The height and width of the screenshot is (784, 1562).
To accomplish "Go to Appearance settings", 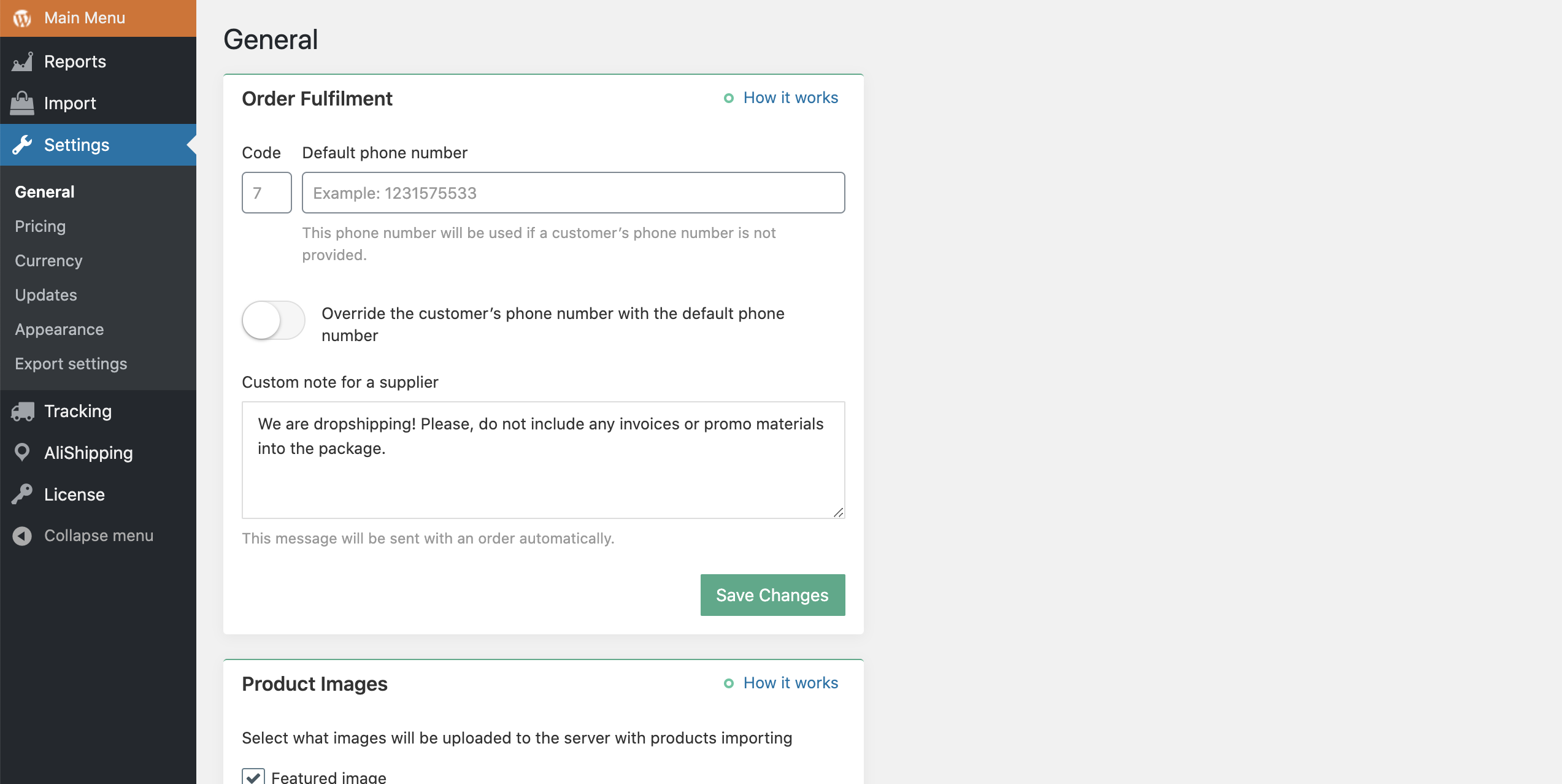I will point(60,329).
